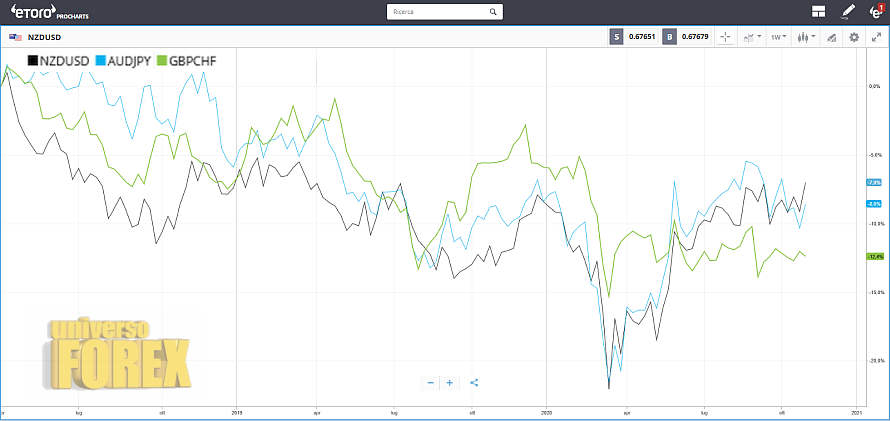This screenshot has width=890, height=421.
Task: Open chart settings gear
Action: tap(854, 37)
